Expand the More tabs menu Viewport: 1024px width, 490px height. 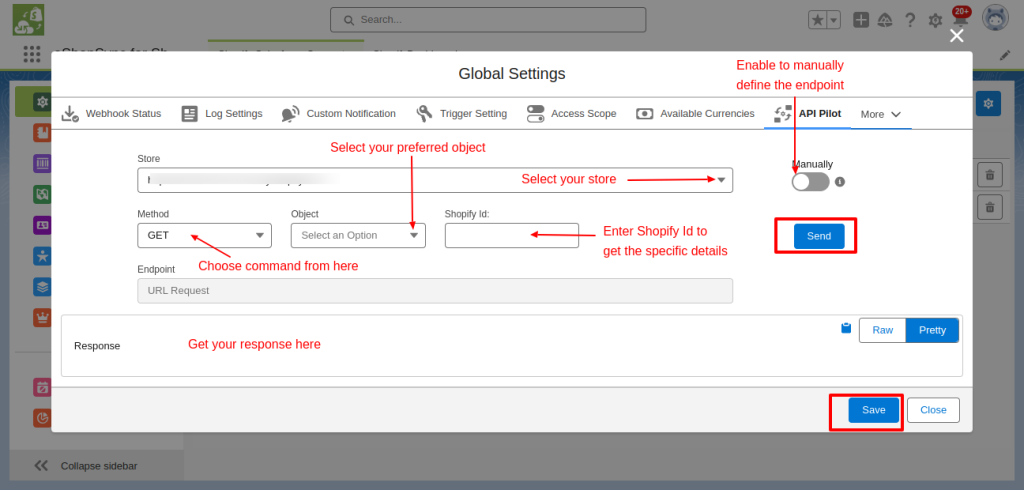click(x=881, y=114)
